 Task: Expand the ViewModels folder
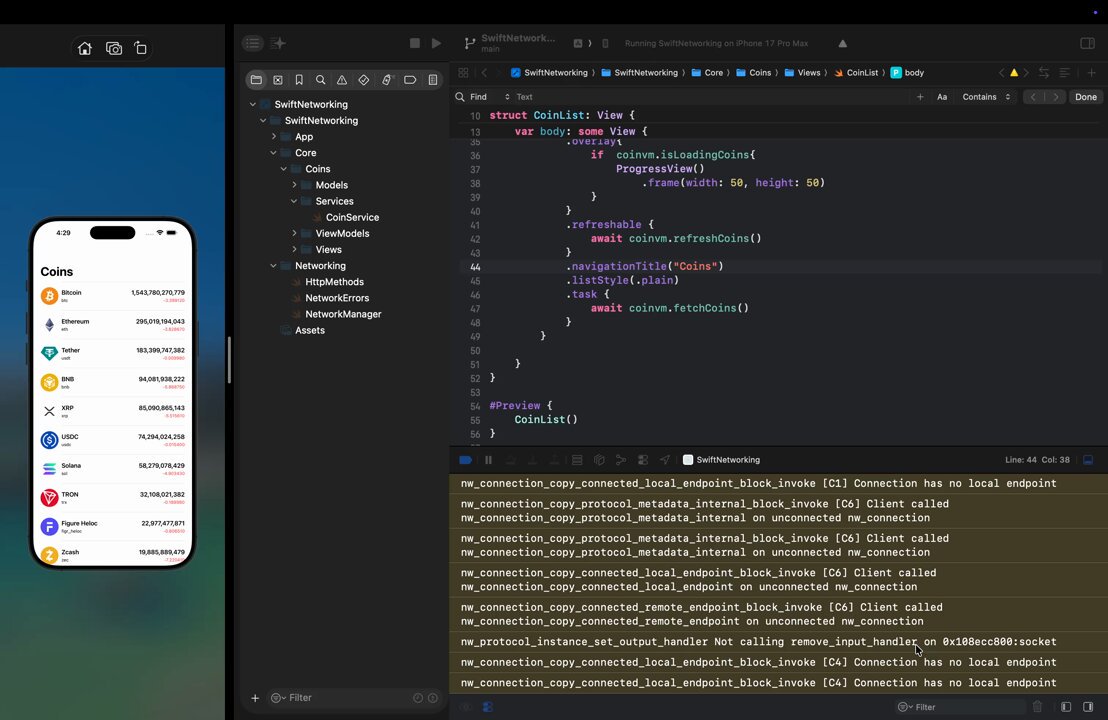(294, 233)
